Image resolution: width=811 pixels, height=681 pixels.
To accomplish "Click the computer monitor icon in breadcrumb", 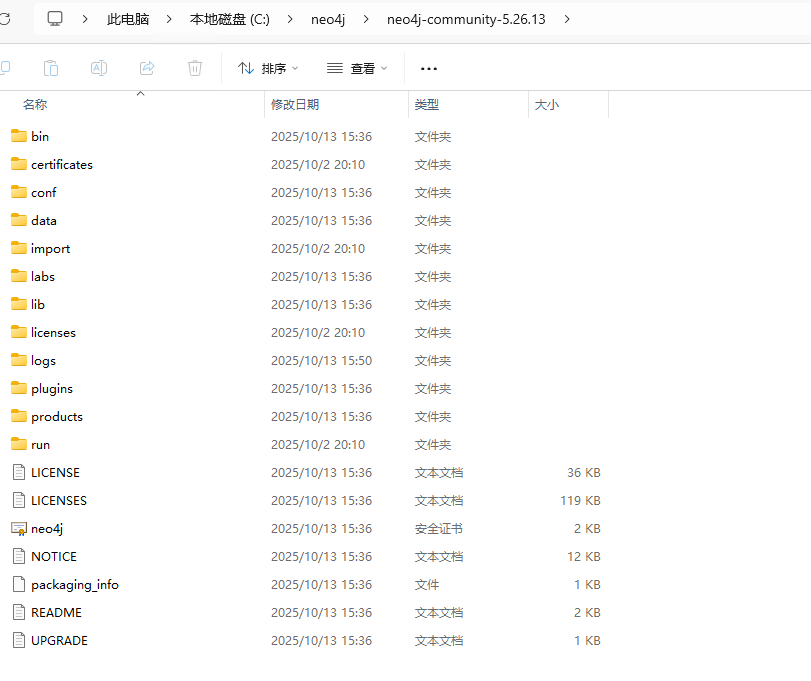I will click(55, 19).
